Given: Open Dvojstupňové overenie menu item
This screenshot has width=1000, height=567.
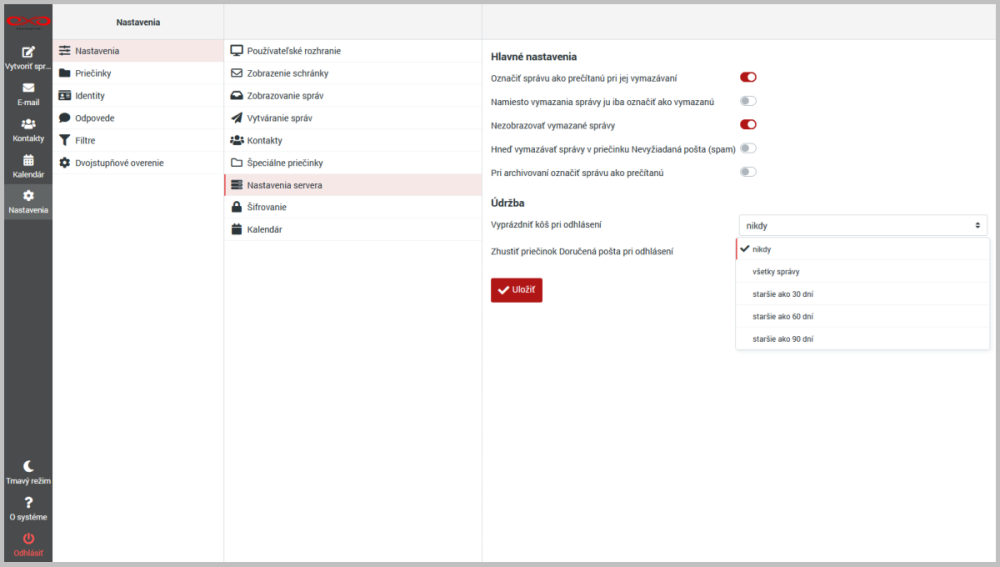Looking at the screenshot, I should pos(138,163).
